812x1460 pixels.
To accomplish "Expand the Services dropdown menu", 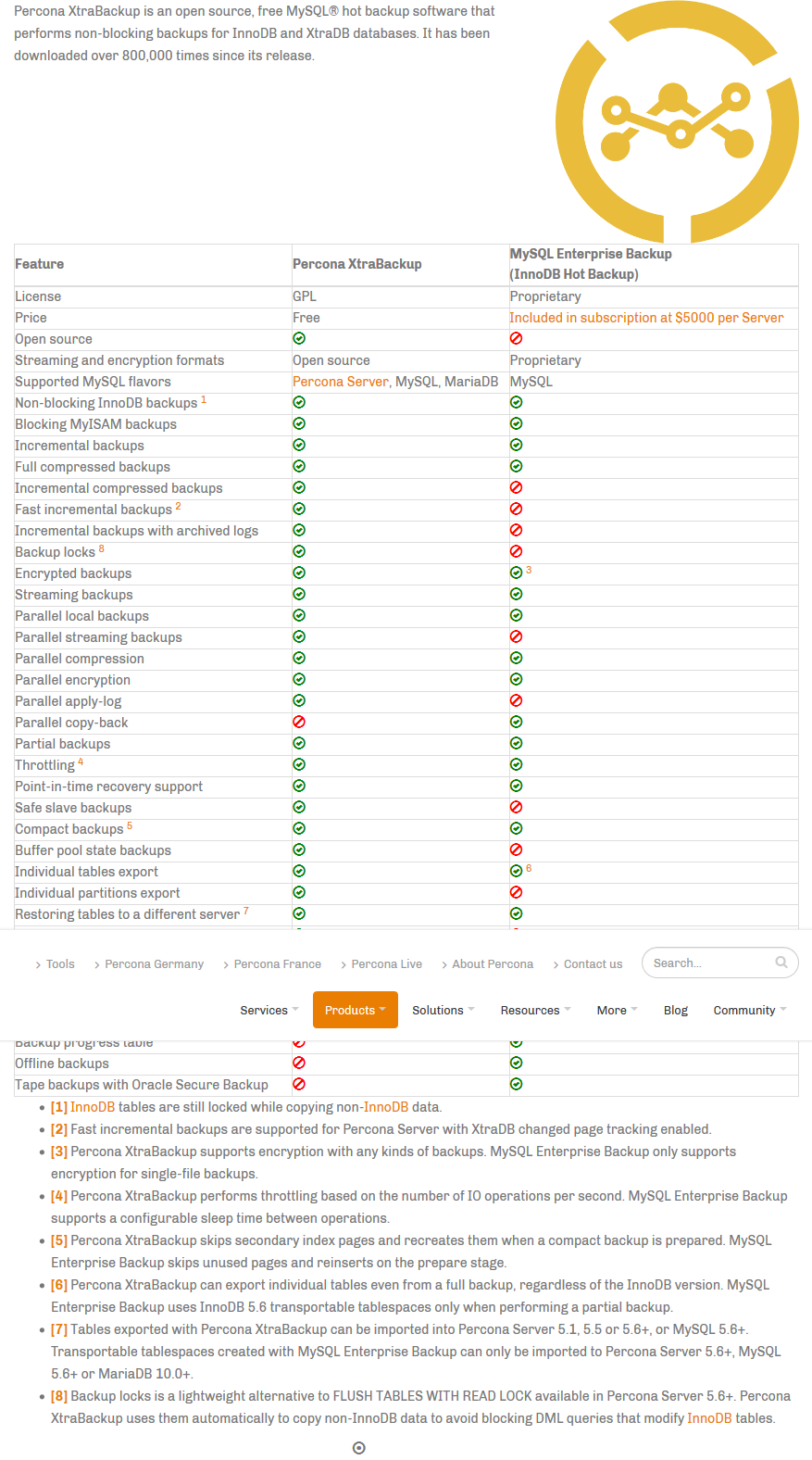I will click(x=269, y=1010).
